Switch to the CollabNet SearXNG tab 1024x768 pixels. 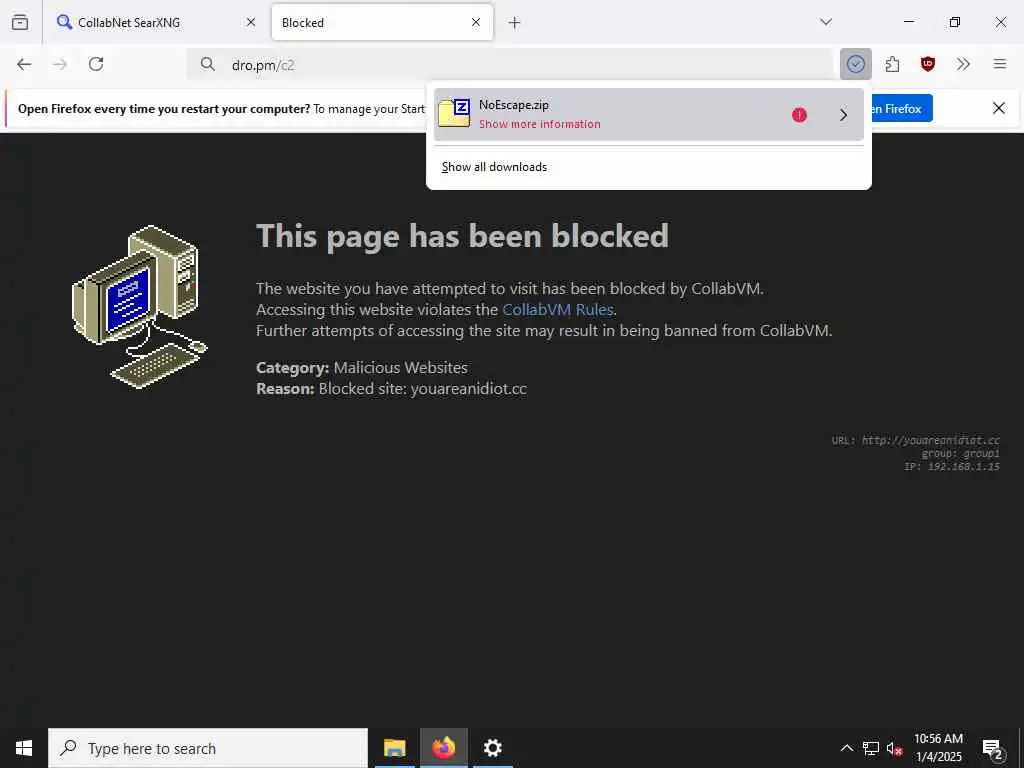[x=155, y=22]
